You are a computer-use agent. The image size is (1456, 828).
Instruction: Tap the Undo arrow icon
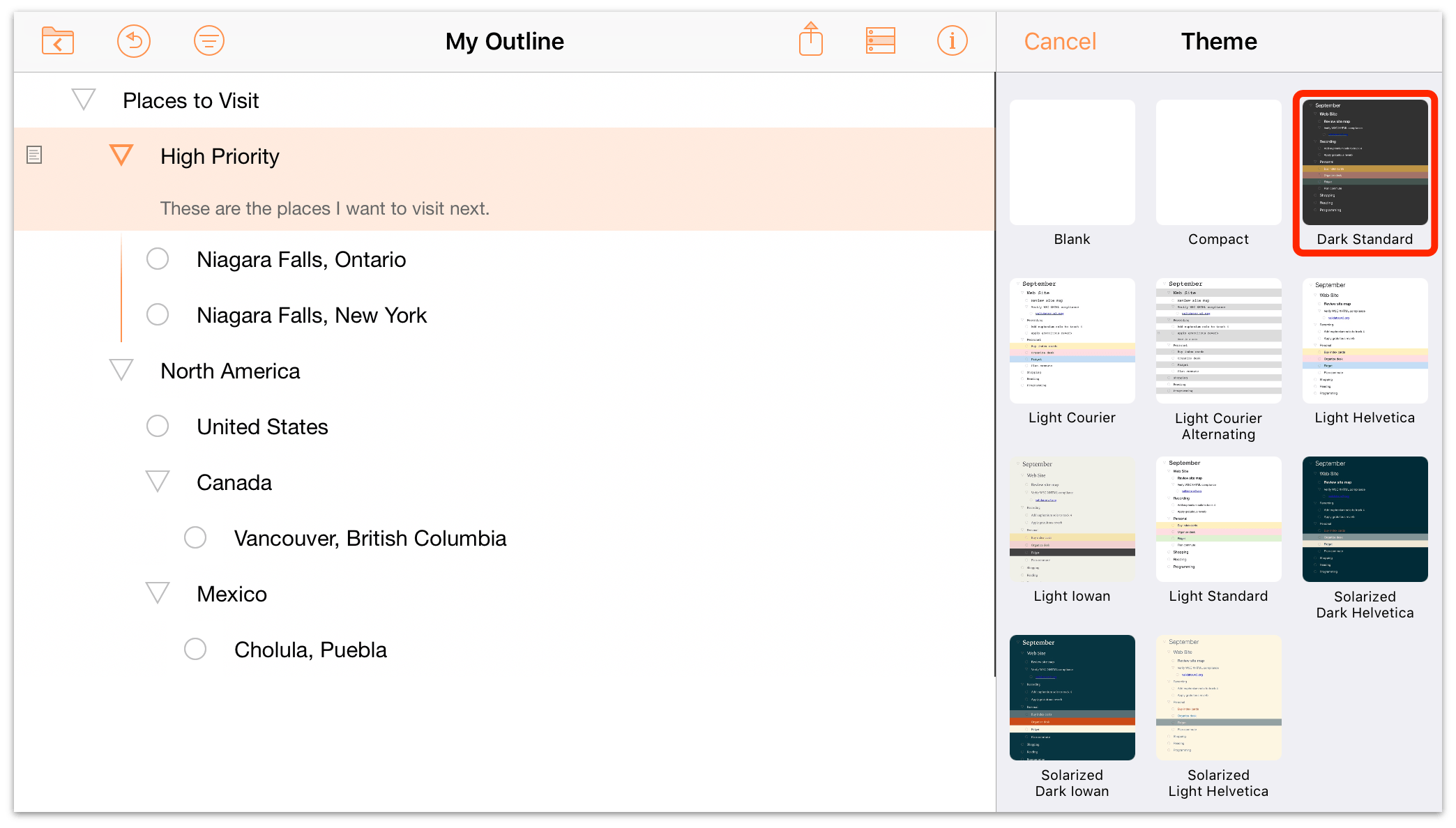click(134, 41)
